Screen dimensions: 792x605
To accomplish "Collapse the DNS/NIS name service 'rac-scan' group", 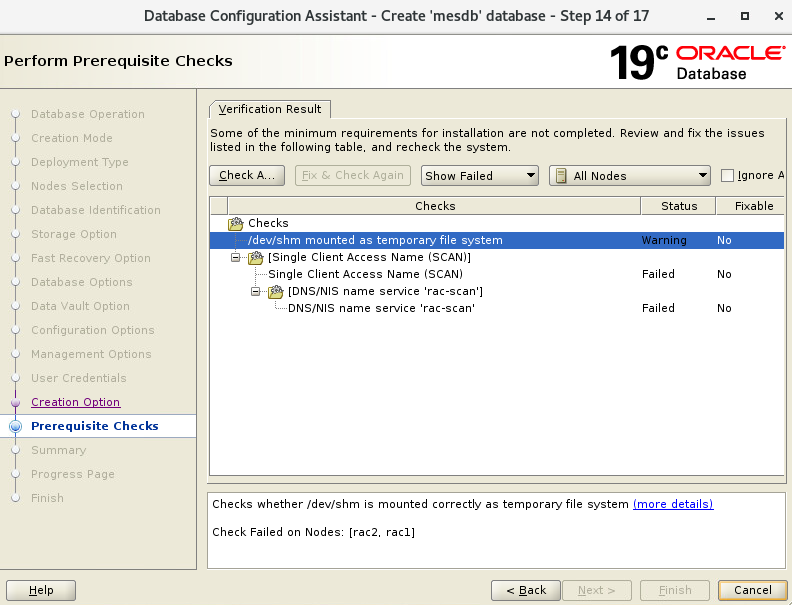I will (x=257, y=292).
